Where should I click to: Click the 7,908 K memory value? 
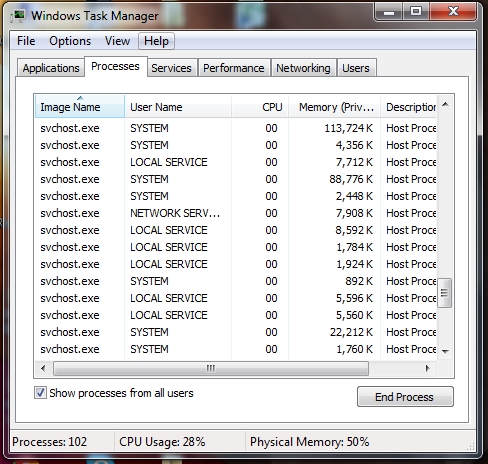click(x=354, y=213)
